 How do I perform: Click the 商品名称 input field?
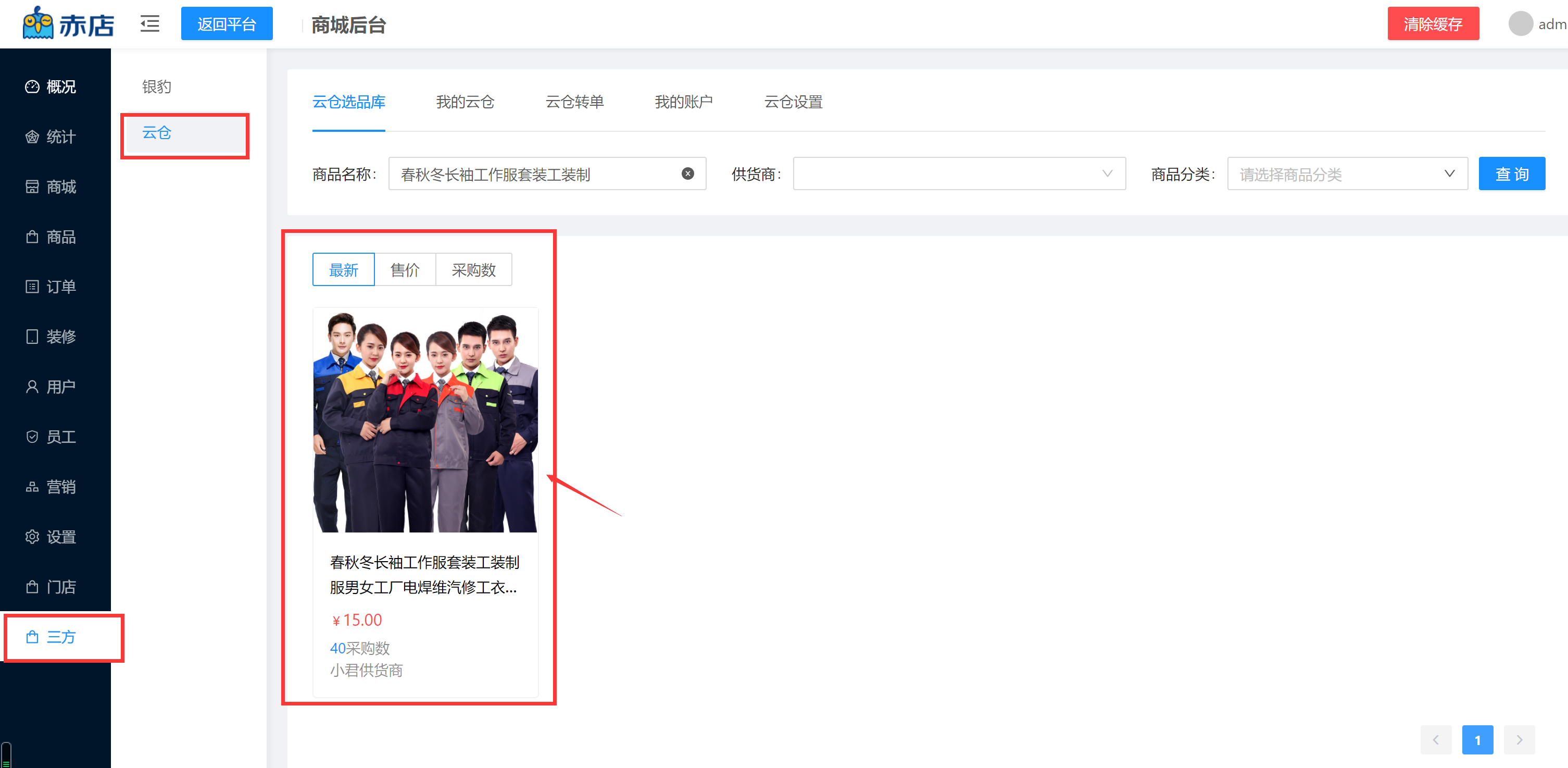(547, 174)
